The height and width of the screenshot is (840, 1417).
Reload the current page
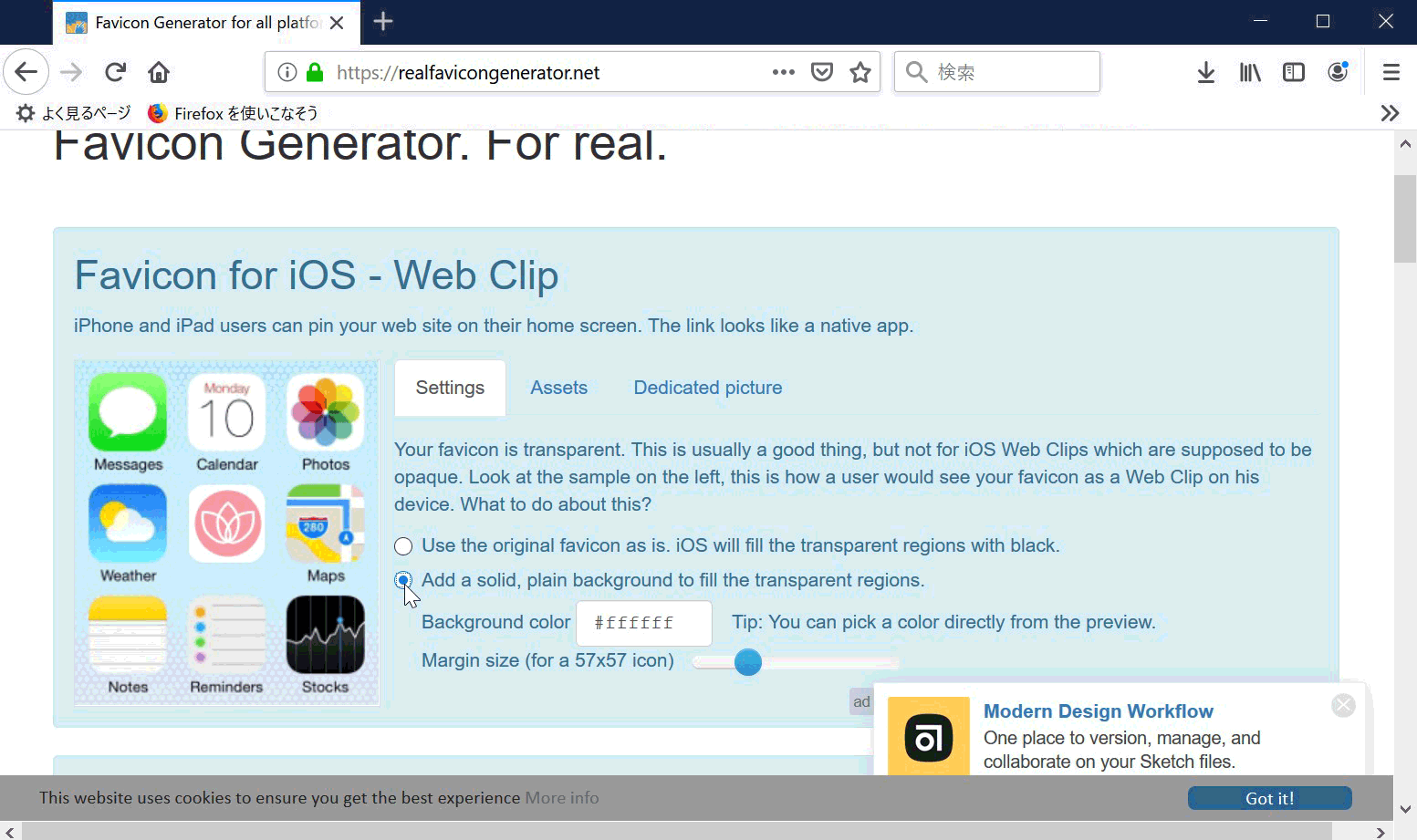click(x=115, y=72)
